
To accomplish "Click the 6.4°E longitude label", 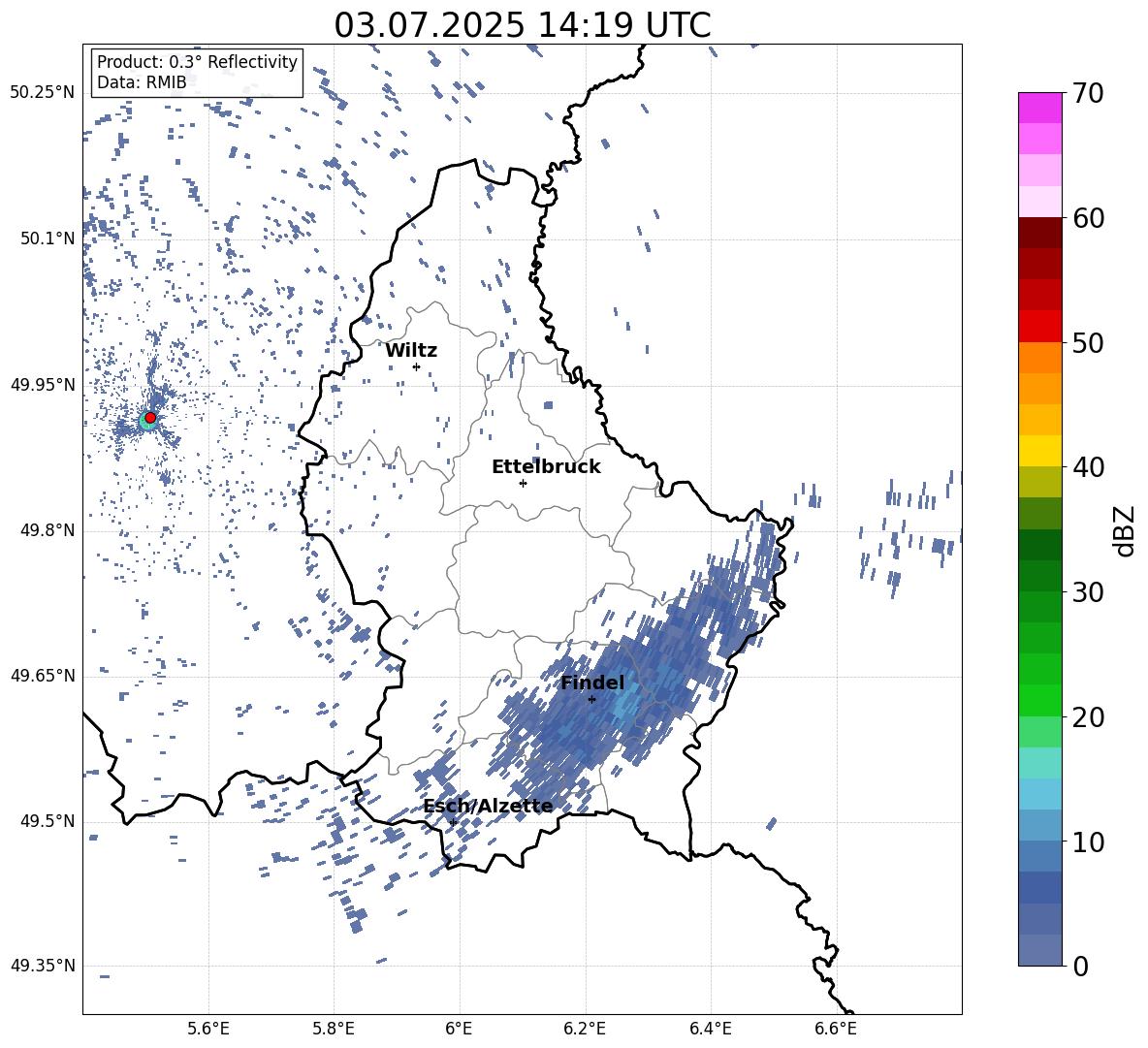I will tap(710, 1029).
